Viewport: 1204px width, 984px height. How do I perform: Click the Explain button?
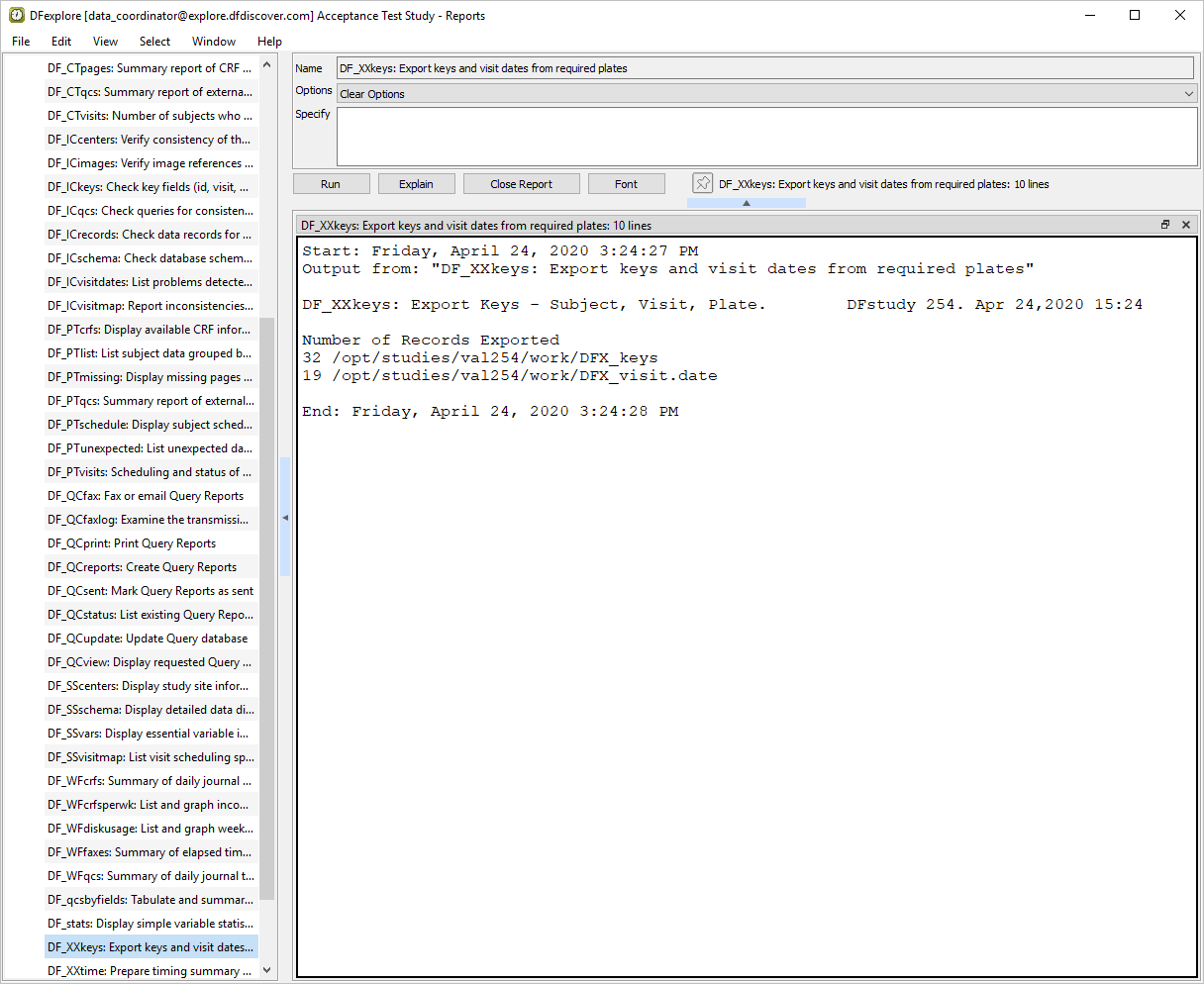pos(416,184)
